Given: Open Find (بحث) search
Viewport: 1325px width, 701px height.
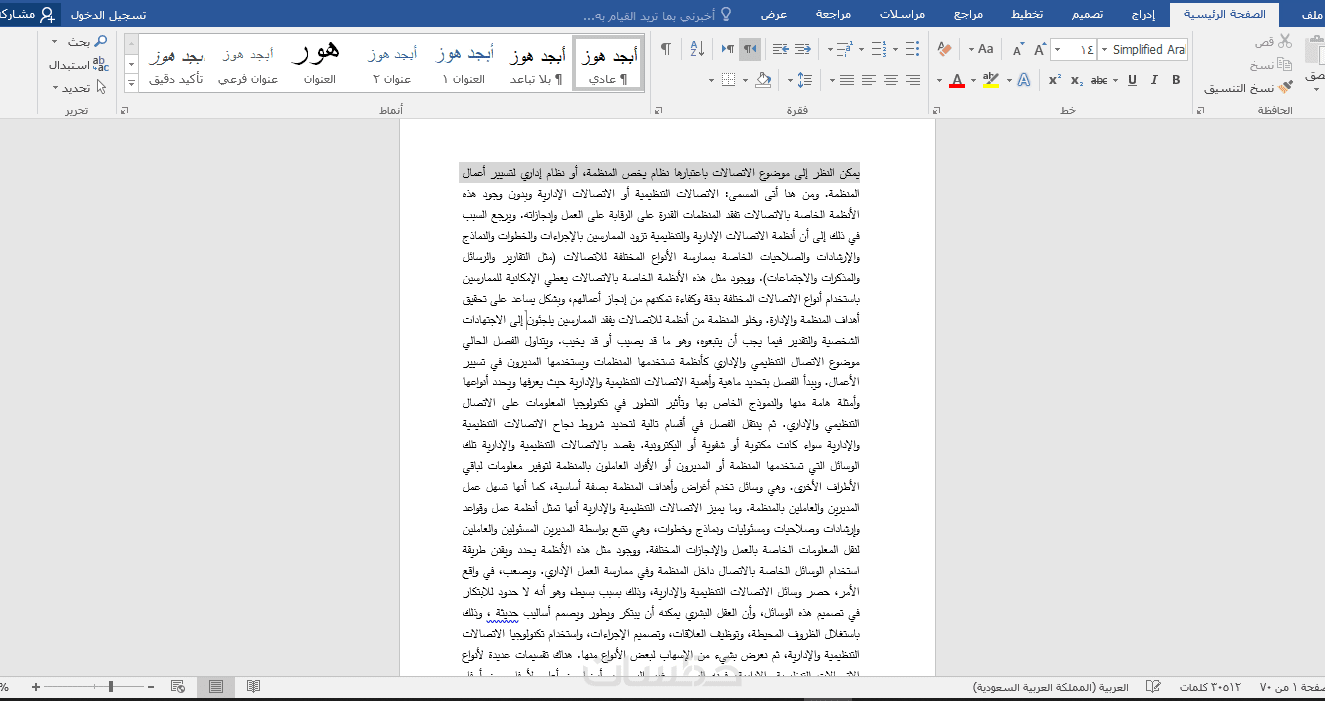Looking at the screenshot, I should click(87, 41).
